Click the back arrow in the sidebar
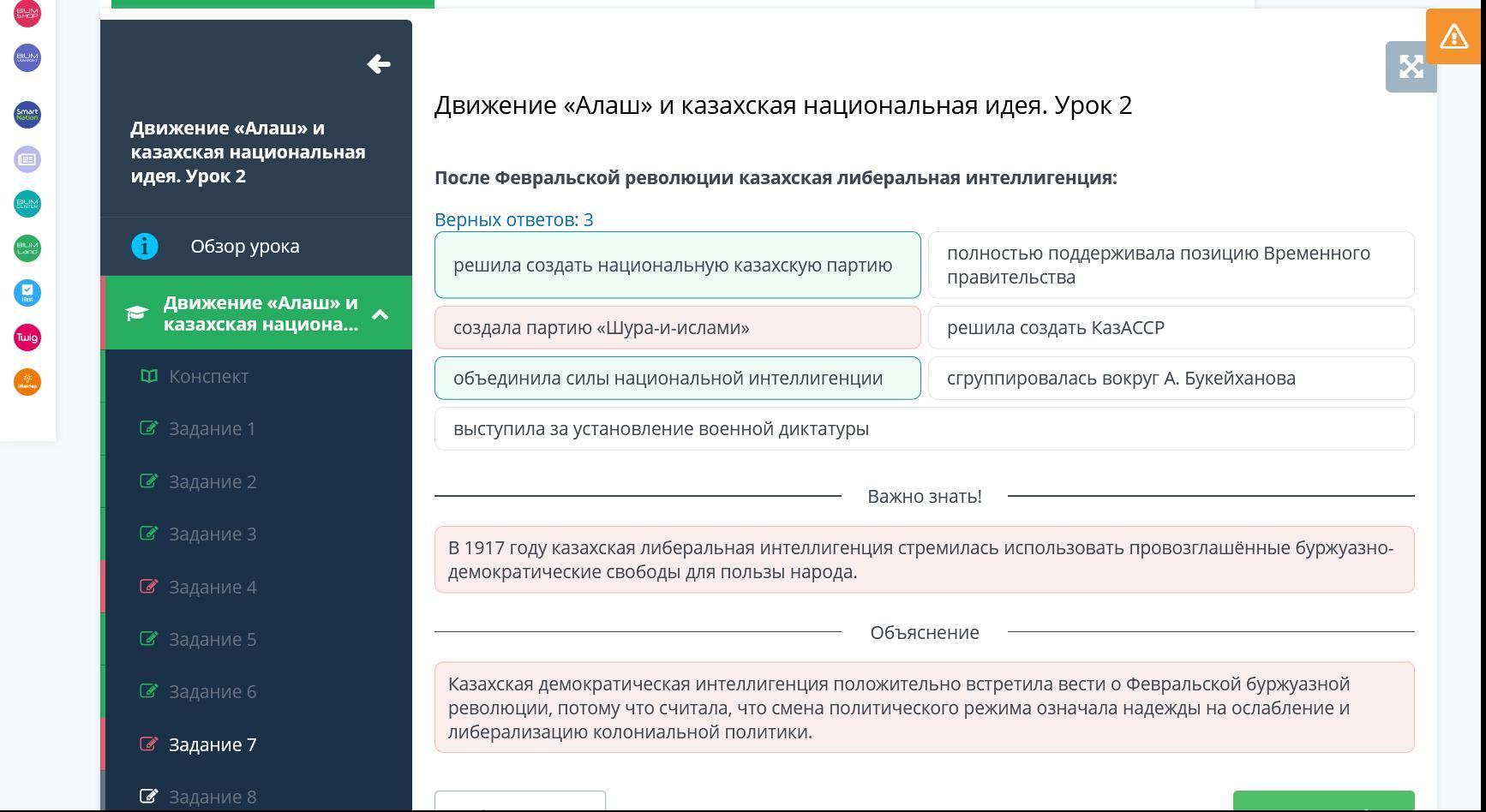1486x812 pixels. tap(379, 64)
